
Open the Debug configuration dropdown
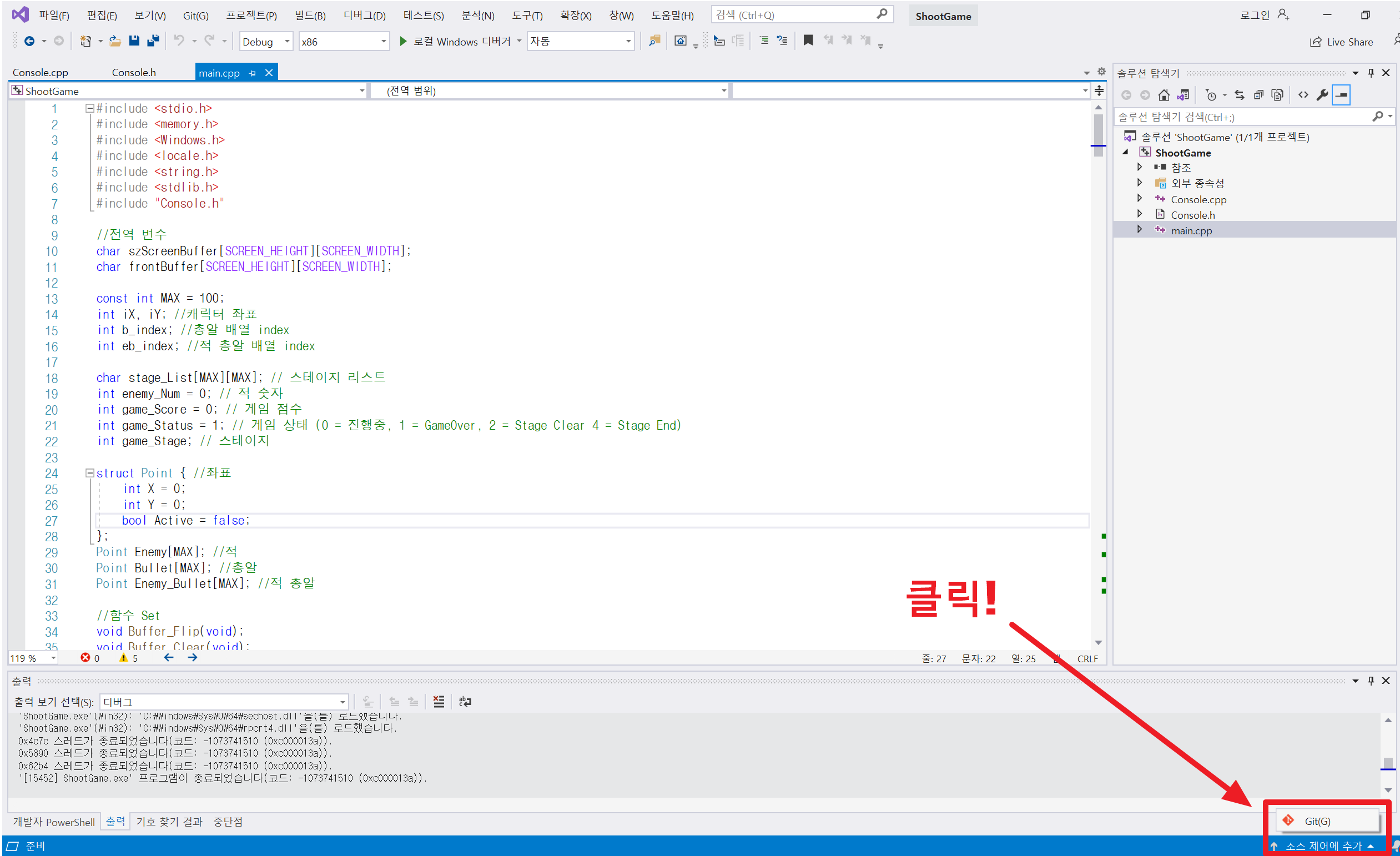click(266, 42)
